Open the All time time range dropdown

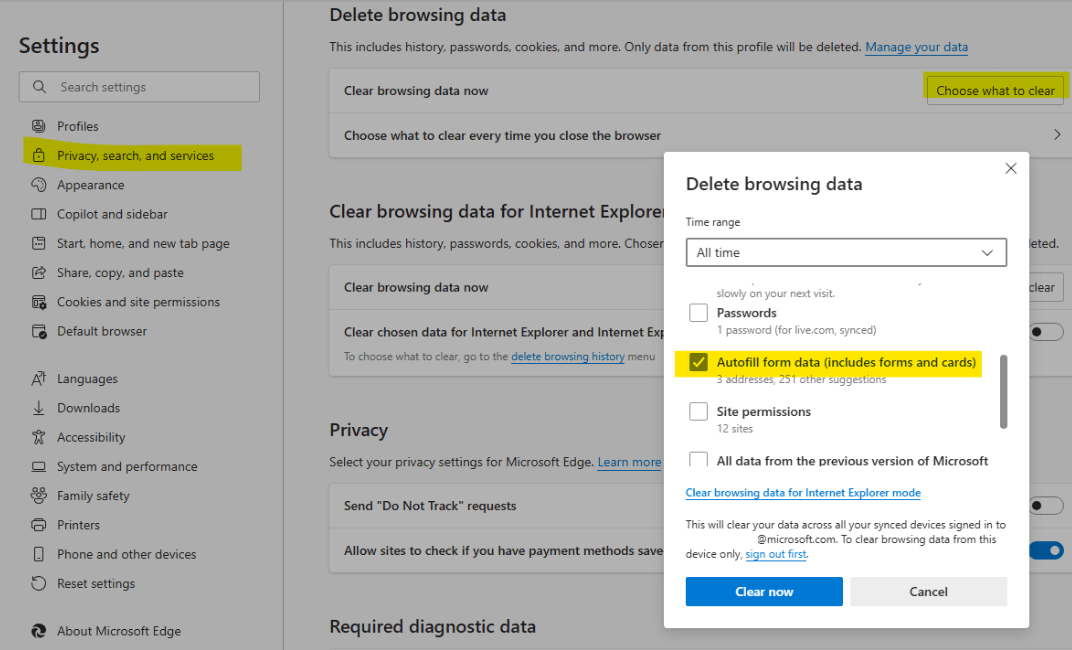coord(845,252)
